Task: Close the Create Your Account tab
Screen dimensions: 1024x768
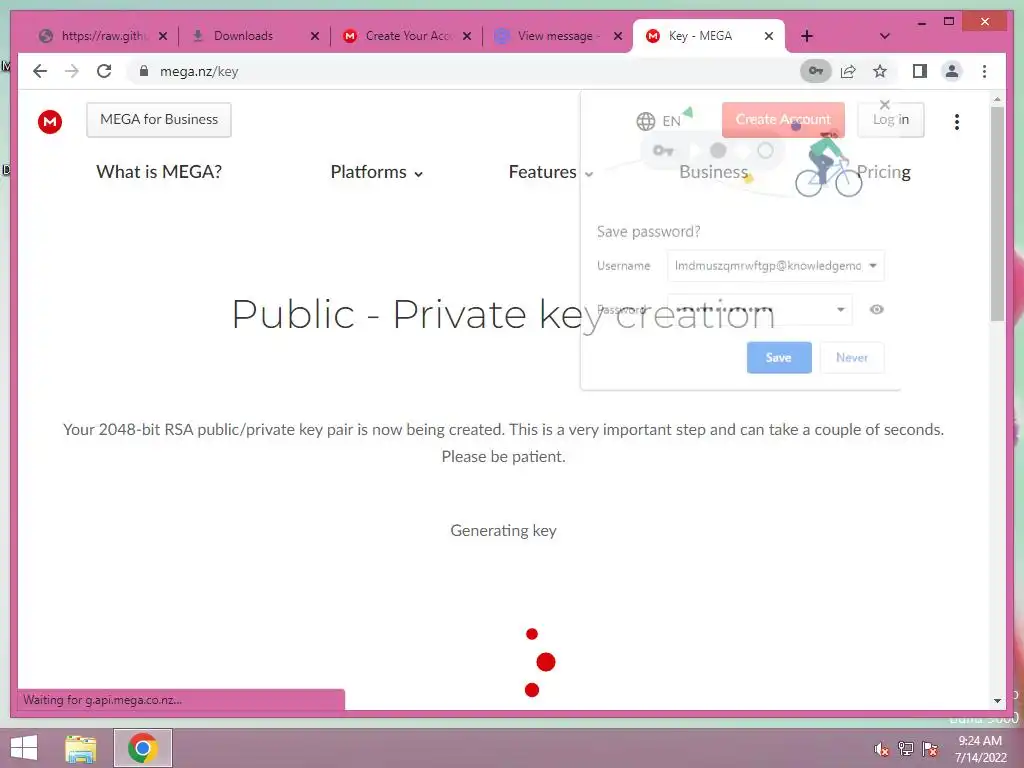Action: pyautogui.click(x=467, y=36)
